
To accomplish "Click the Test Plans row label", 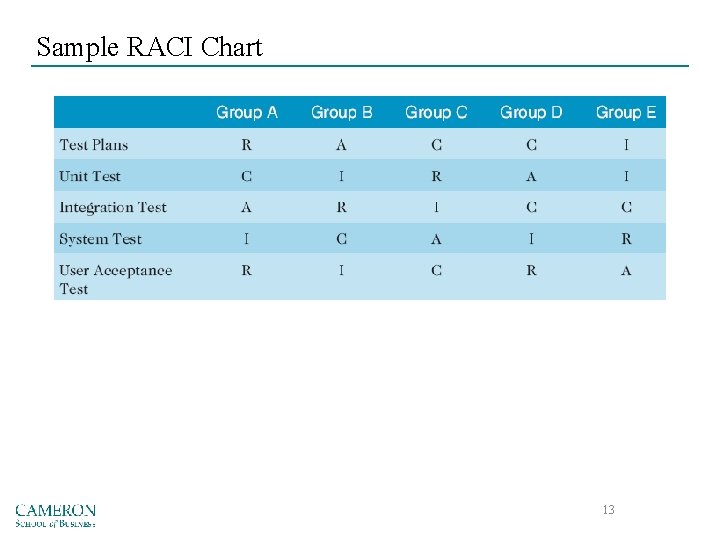I will coord(94,145).
